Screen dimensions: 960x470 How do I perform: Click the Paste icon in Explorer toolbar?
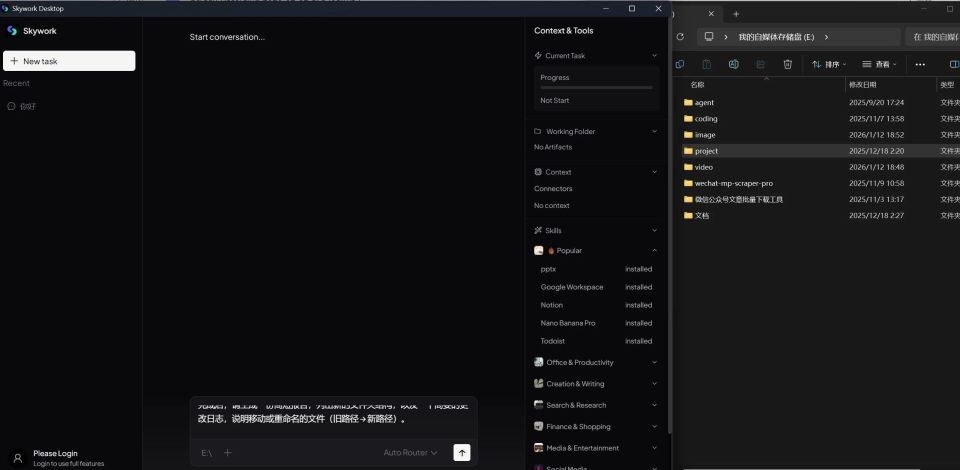click(707, 64)
